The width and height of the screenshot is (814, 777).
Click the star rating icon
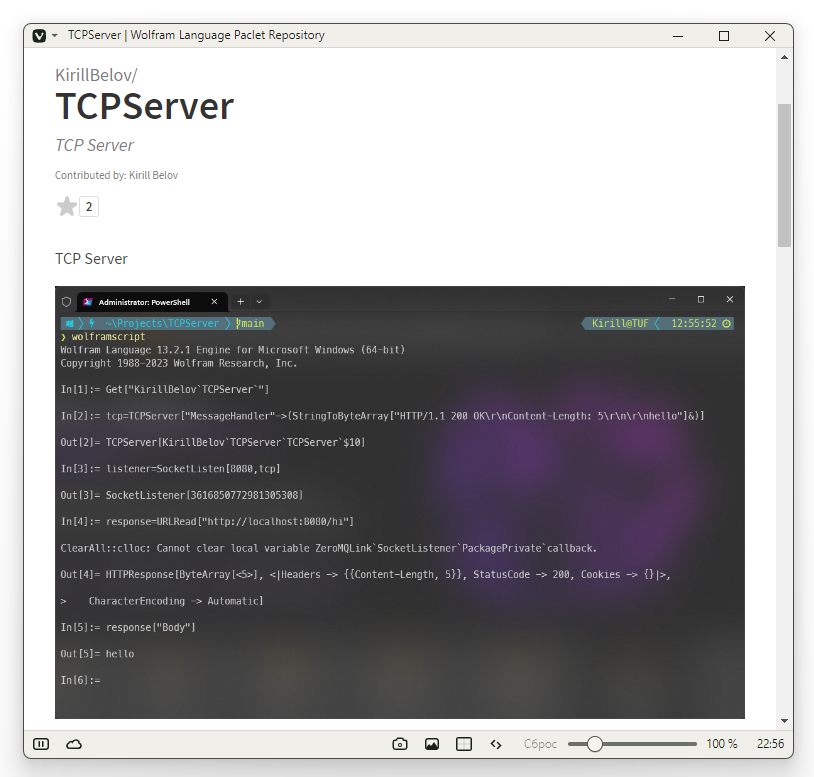[x=66, y=207]
